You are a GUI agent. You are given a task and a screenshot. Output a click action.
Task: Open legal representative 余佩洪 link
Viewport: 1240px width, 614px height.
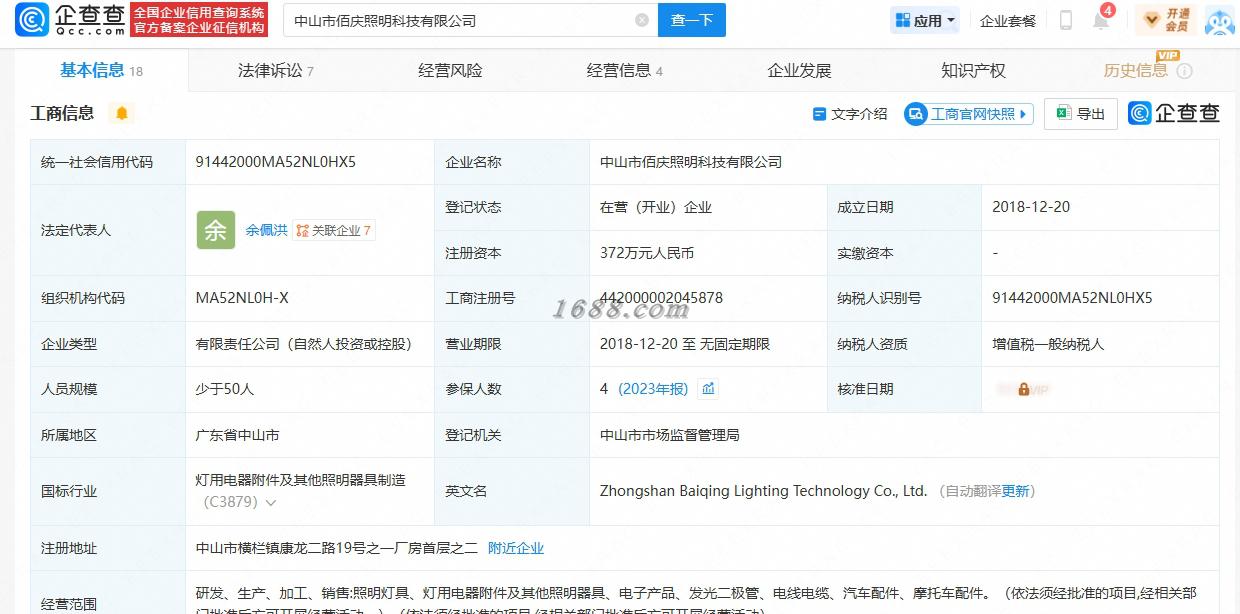266,230
